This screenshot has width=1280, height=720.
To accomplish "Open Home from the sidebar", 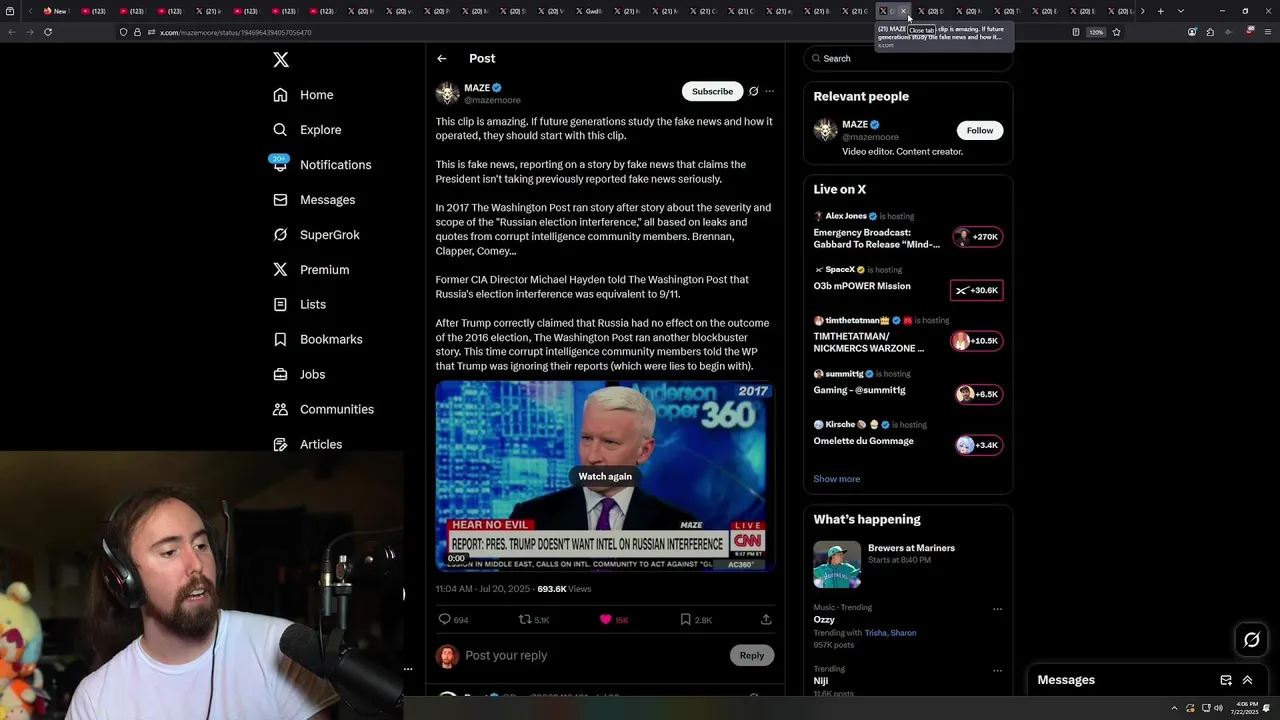I will (303, 95).
